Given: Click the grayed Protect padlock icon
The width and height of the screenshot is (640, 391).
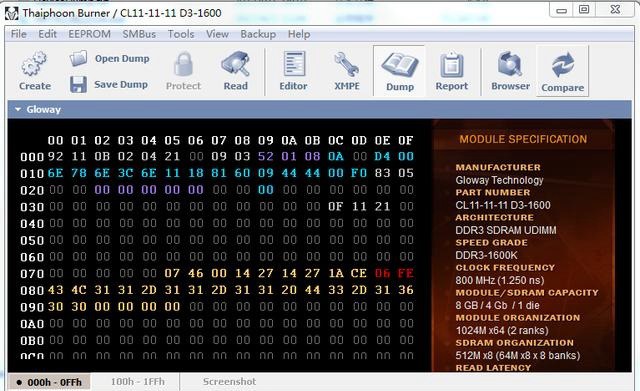Looking at the screenshot, I should point(183,64).
